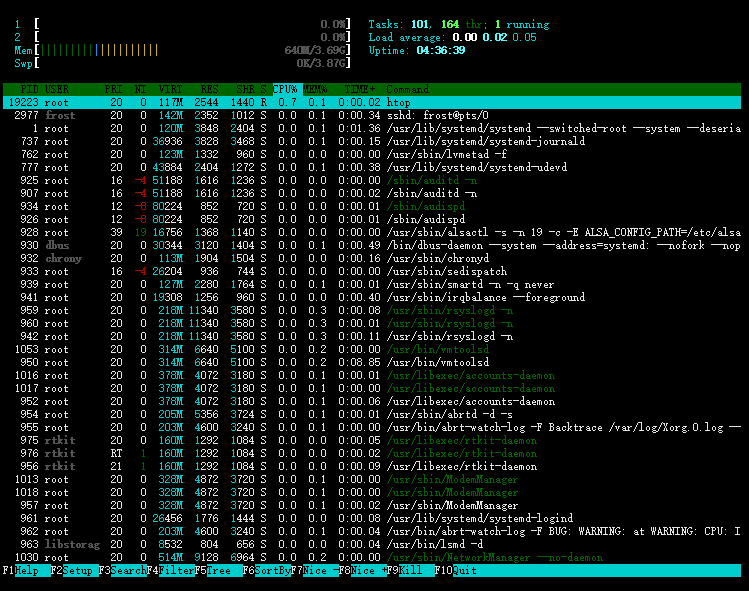Select accounts-daemon row PID 952

click(372, 401)
